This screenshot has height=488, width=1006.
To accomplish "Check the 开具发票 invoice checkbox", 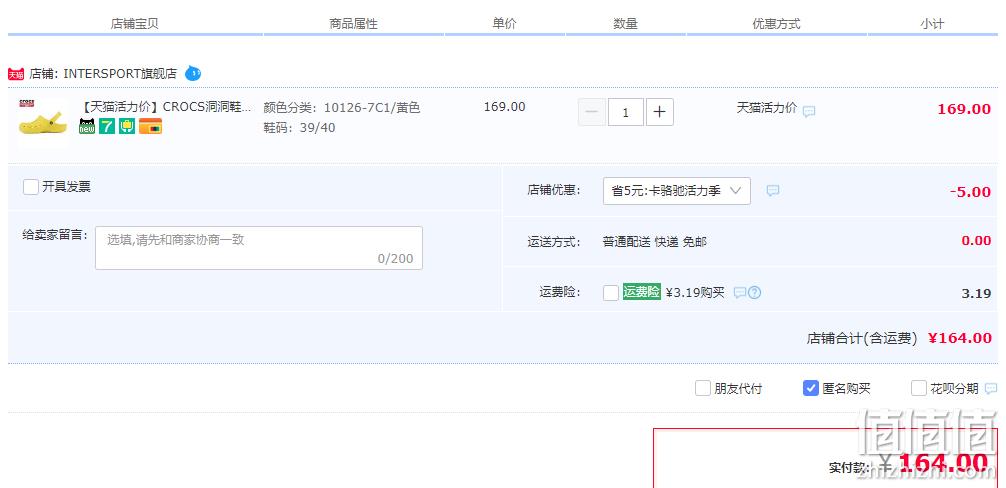I will point(31,187).
